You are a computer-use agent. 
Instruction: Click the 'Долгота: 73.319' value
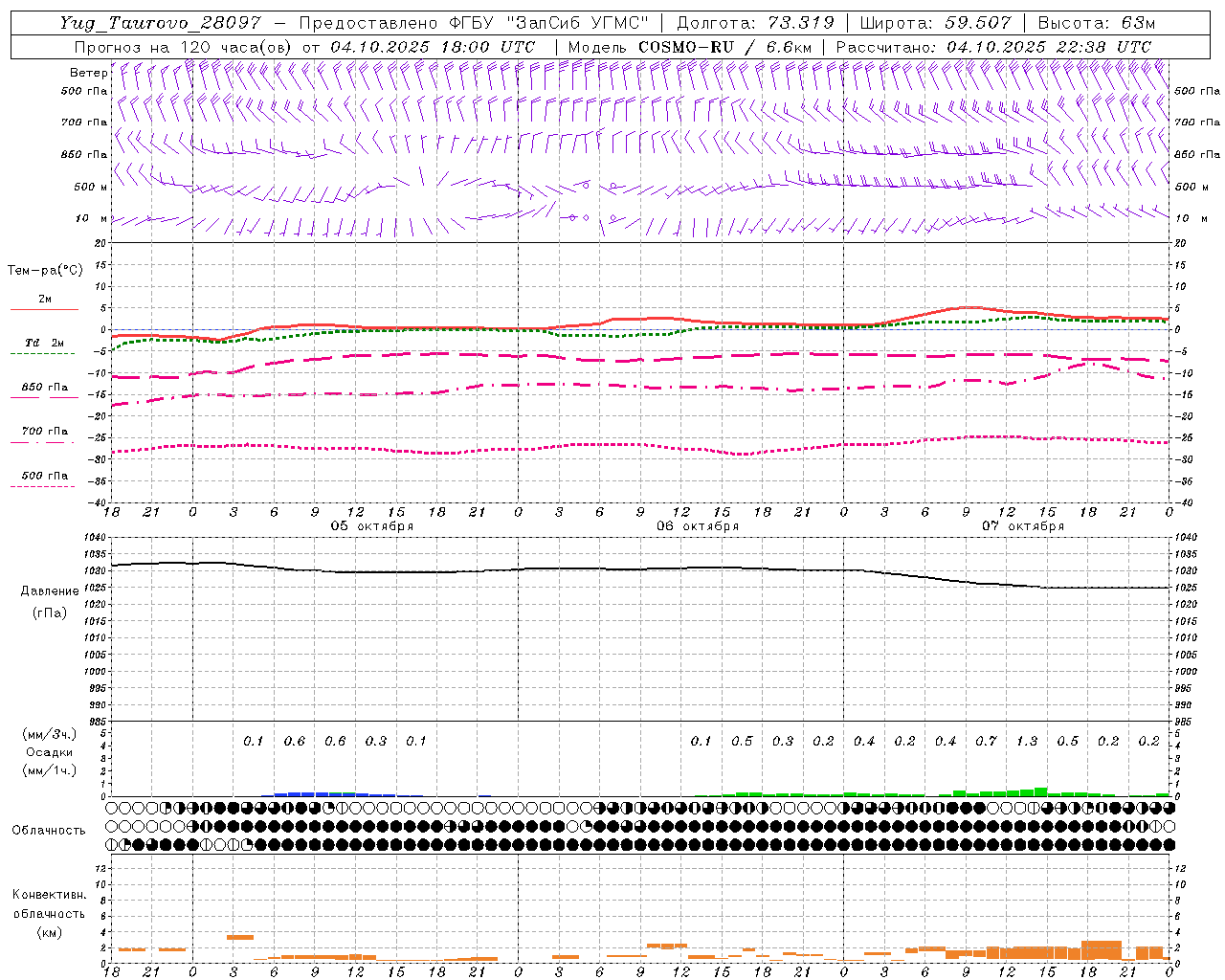pos(755,23)
